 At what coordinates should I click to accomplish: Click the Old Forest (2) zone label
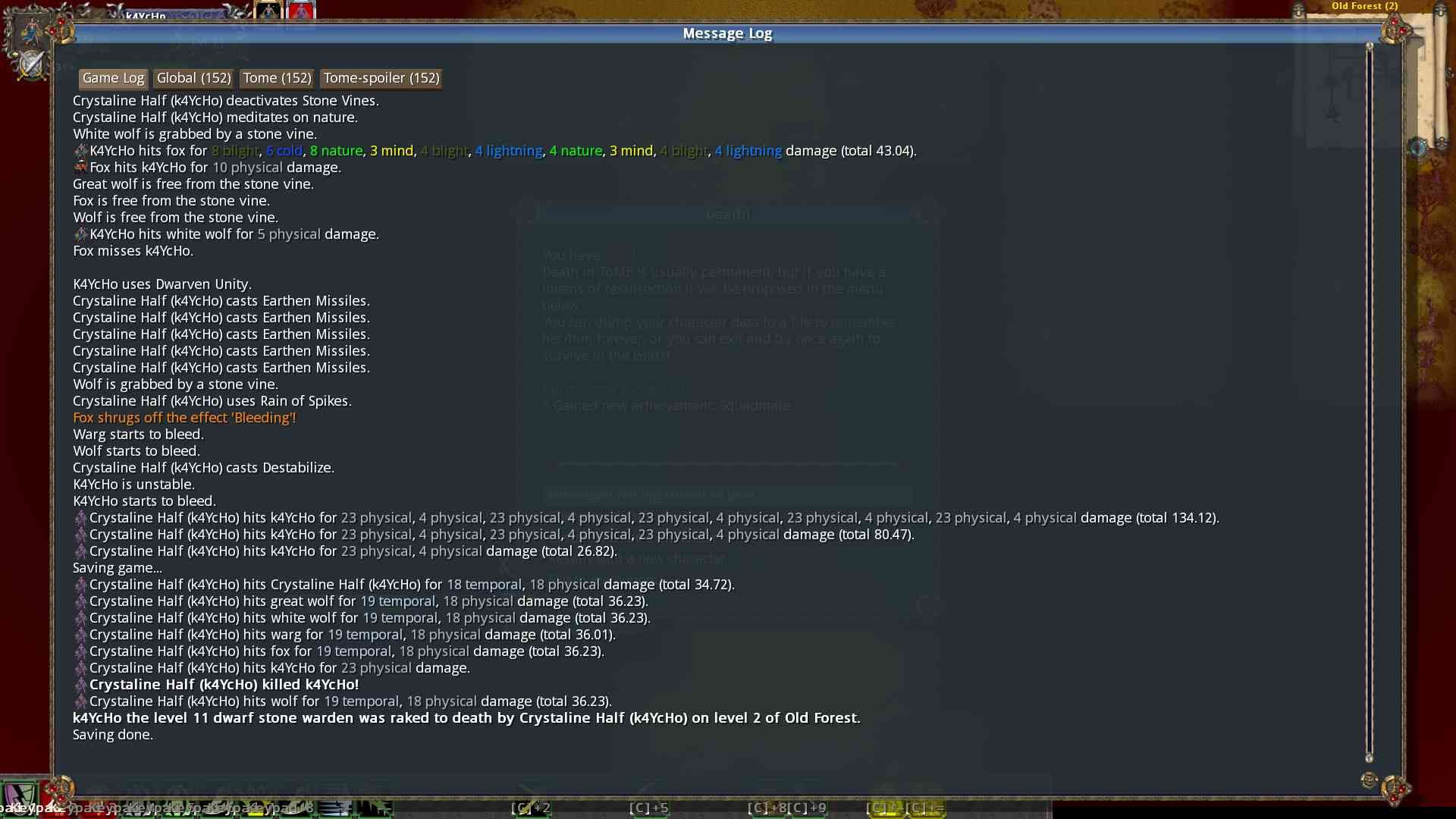click(1364, 6)
